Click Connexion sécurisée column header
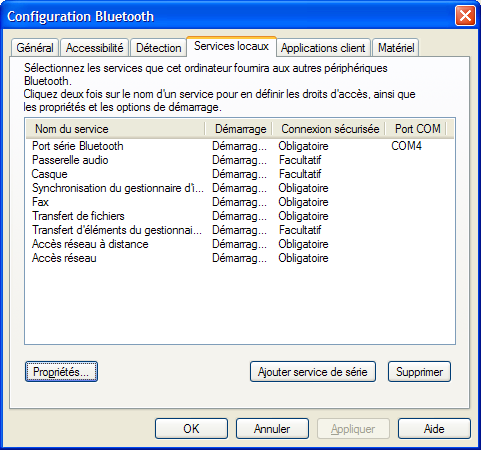The width and height of the screenshot is (481, 450). pos(329,129)
